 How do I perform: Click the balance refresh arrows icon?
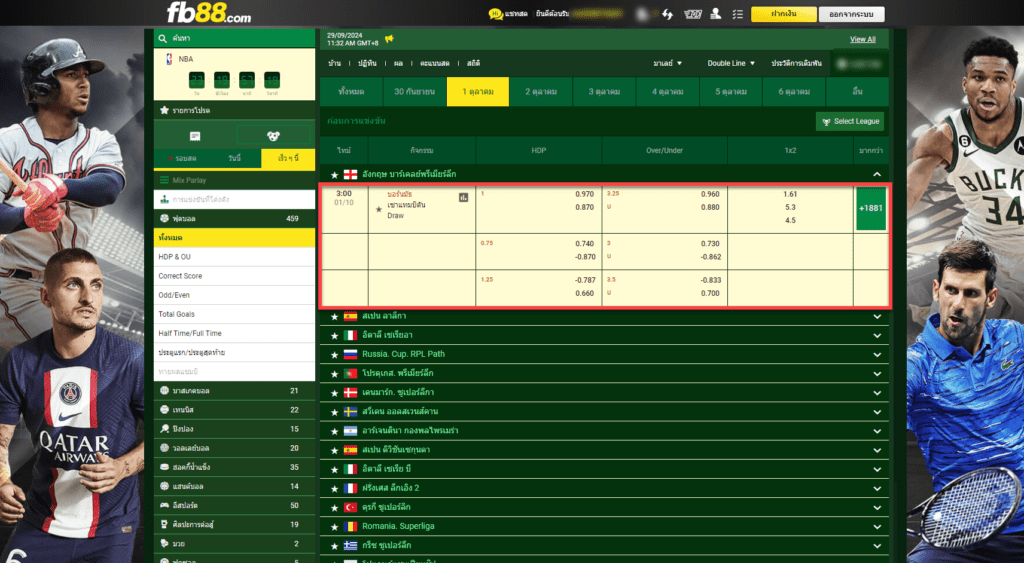pyautogui.click(x=667, y=14)
